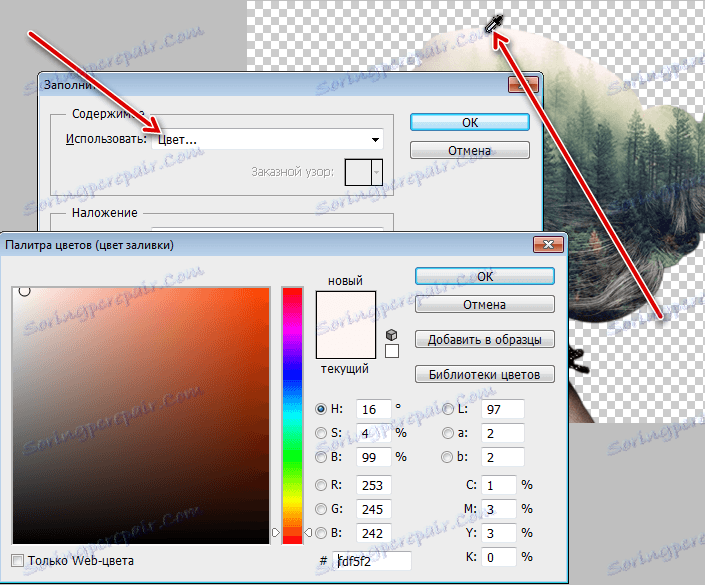This screenshot has height=585, width=705.
Task: Select the B blue radio button
Action: click(321, 533)
